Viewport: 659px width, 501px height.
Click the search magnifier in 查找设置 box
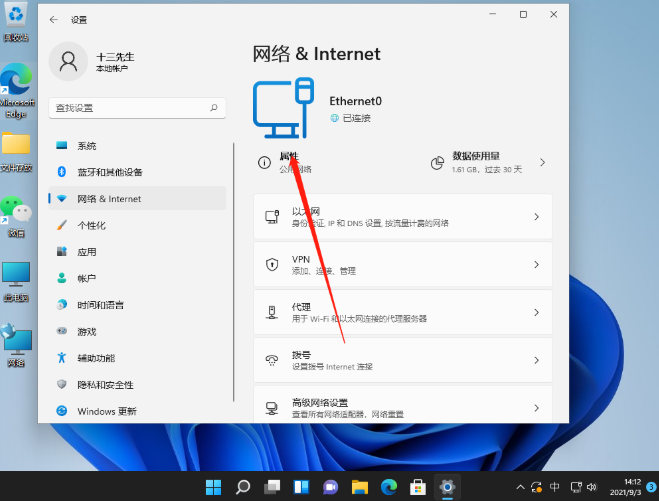(214, 108)
